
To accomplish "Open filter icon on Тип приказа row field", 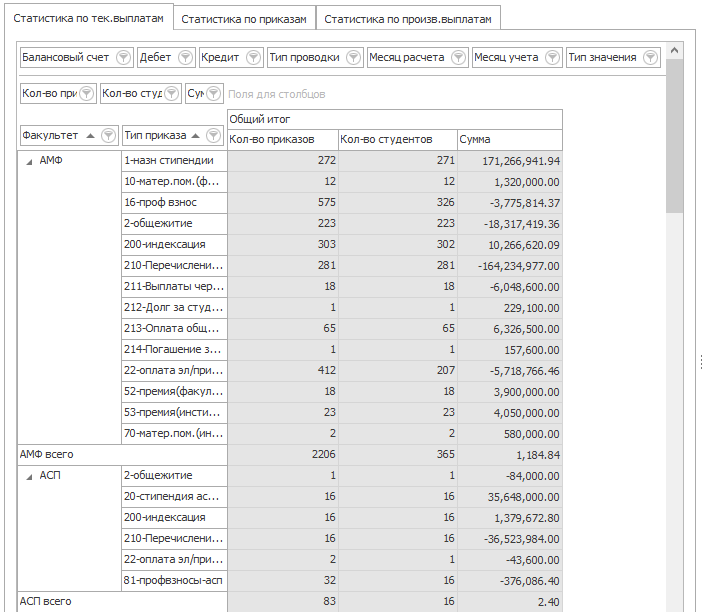I will pyautogui.click(x=214, y=135).
